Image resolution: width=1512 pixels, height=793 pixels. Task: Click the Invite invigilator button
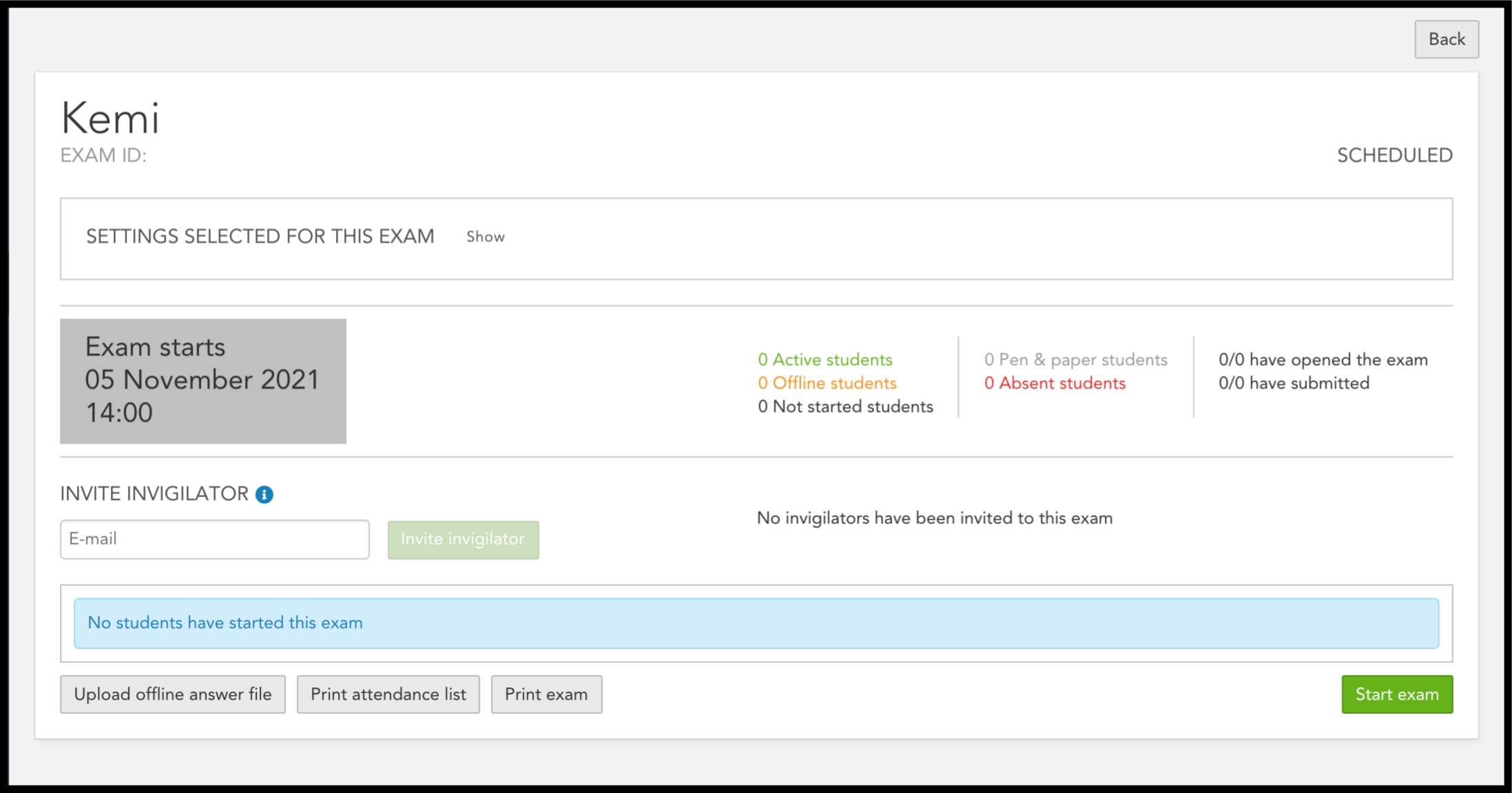pos(463,539)
